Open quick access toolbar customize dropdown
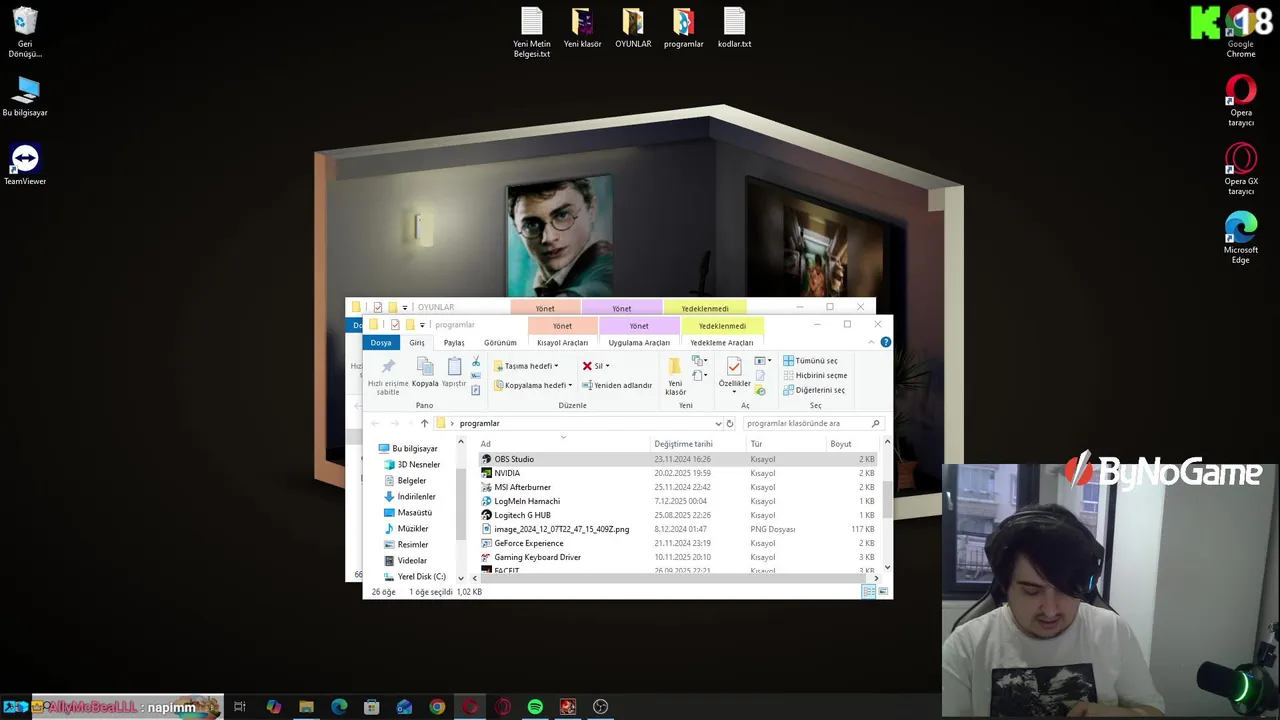This screenshot has width=1280, height=720. coord(422,325)
